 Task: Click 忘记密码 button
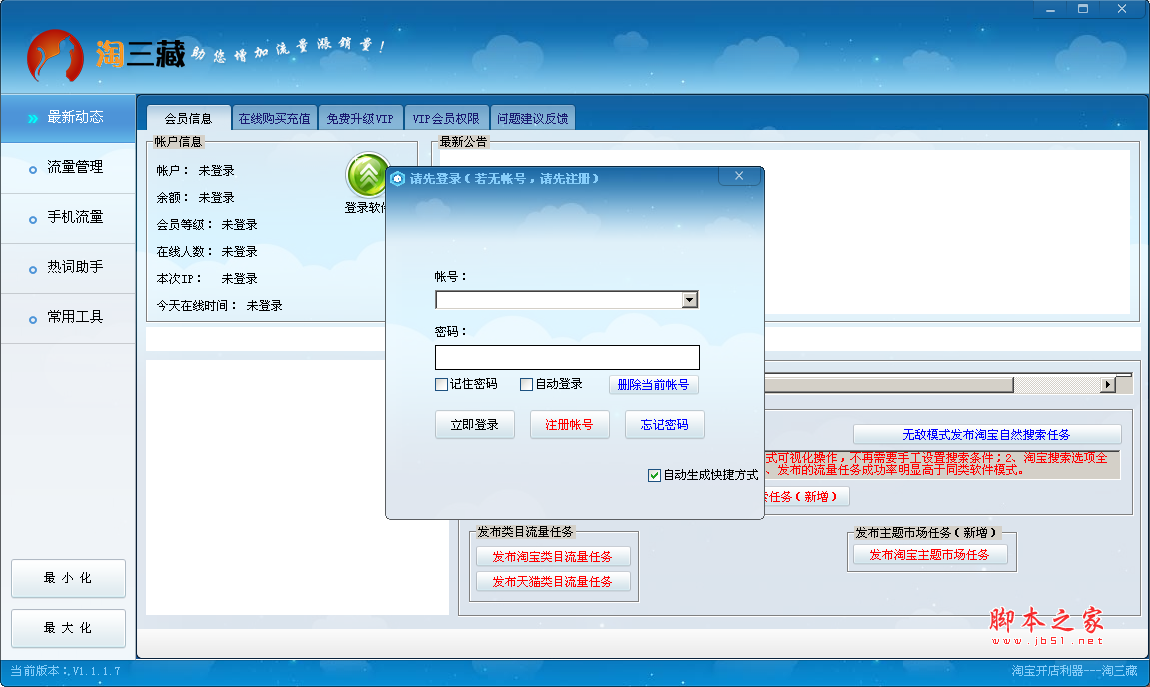click(664, 425)
